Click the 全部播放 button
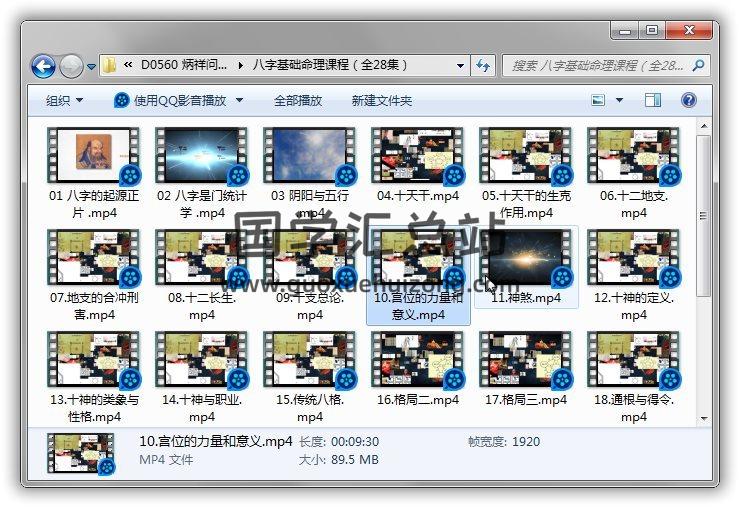 [298, 101]
